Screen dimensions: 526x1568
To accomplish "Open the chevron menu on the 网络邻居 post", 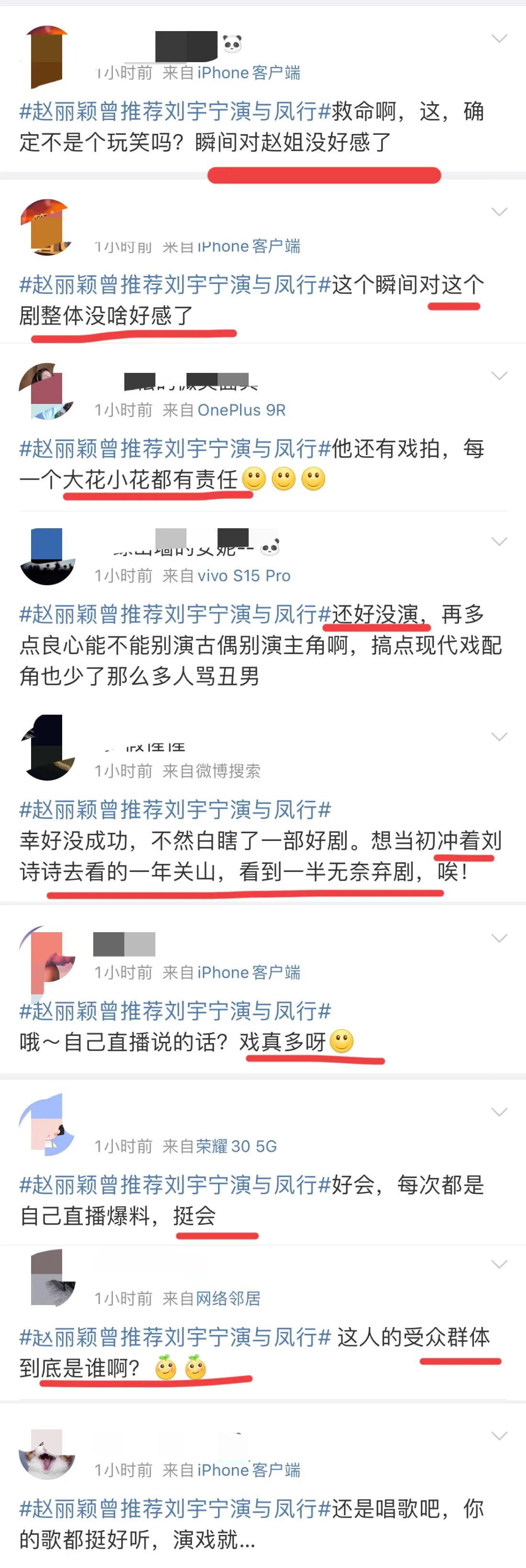I will click(x=499, y=1264).
